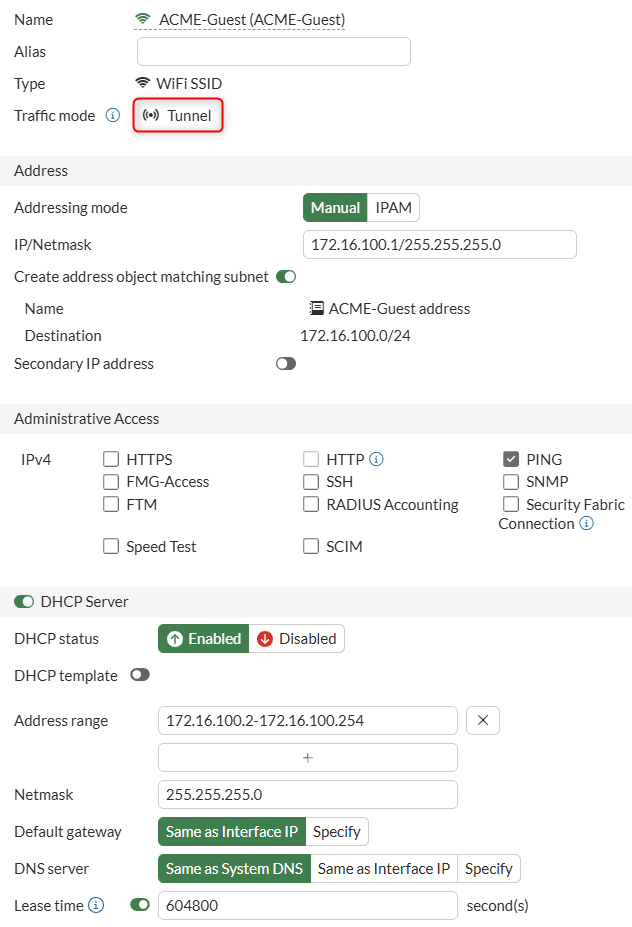Click the 172.16.100.0/24 destination value
The height and width of the screenshot is (927, 632).
(x=355, y=335)
